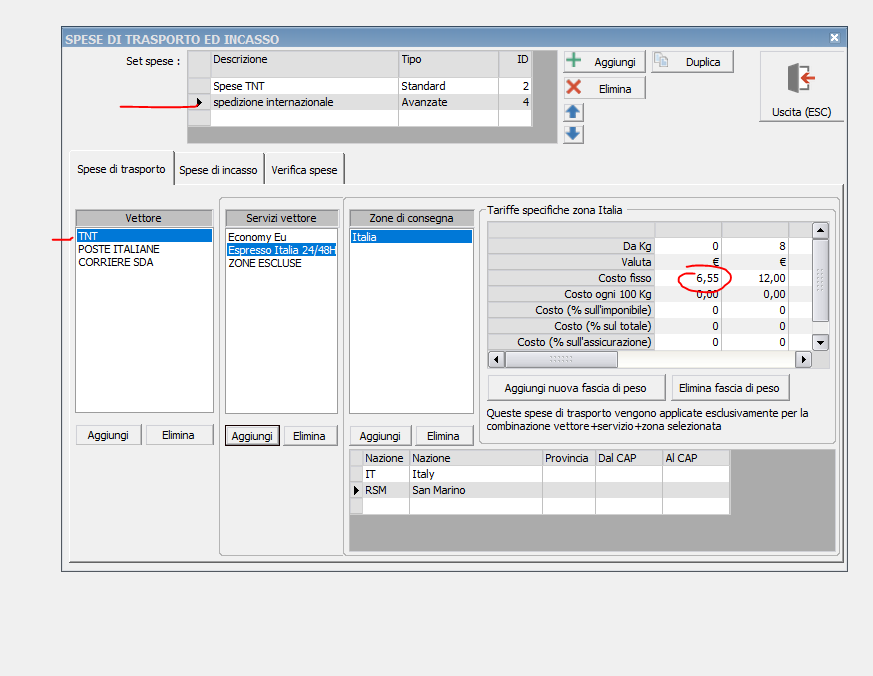Select the RSM nation code cell

click(386, 490)
